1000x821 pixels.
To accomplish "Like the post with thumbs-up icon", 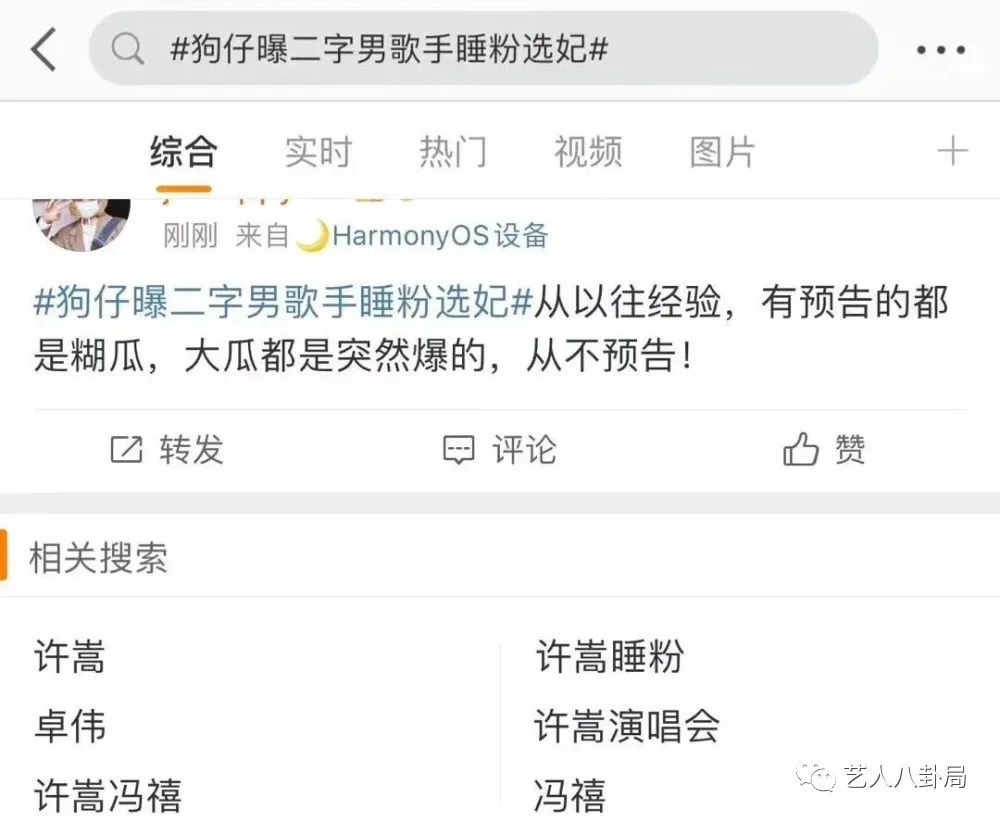I will 800,448.
